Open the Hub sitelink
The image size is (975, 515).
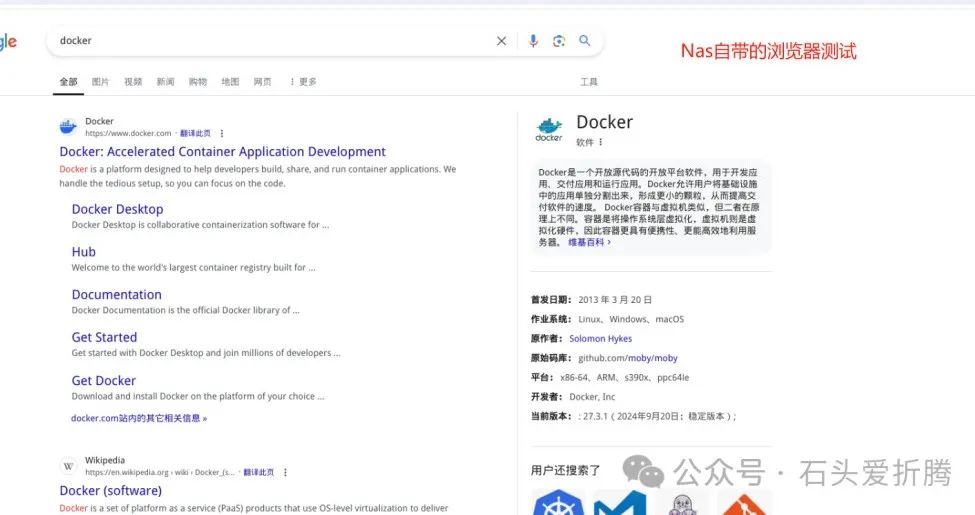[83, 252]
